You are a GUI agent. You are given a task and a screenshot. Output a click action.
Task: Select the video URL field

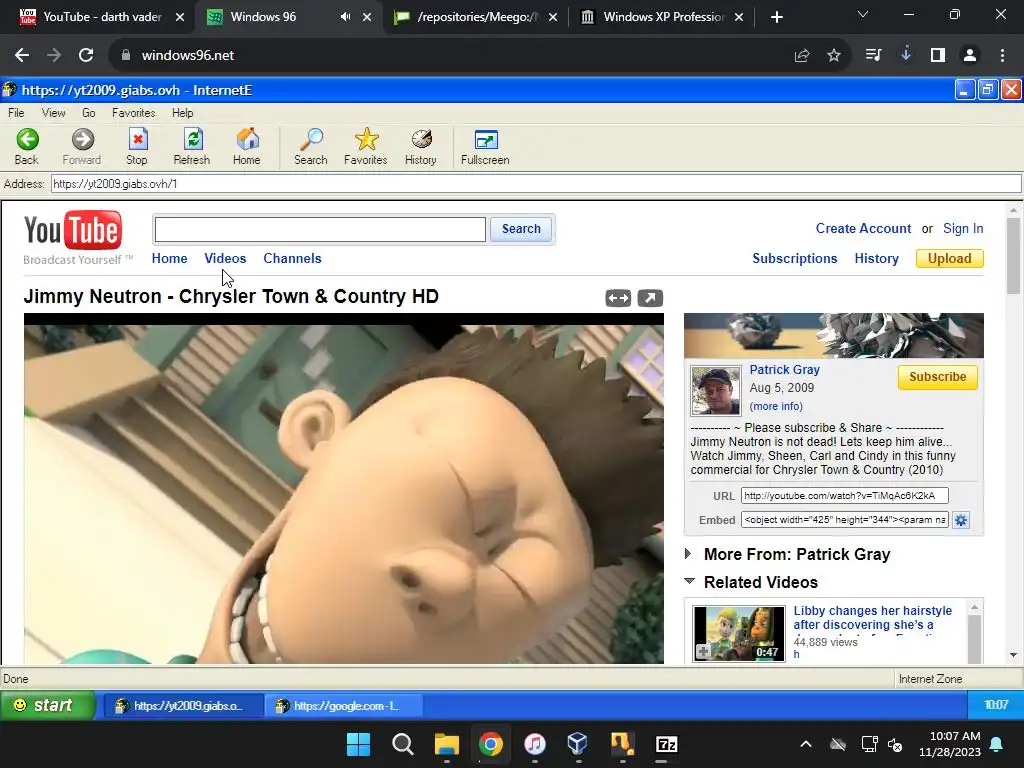click(844, 496)
